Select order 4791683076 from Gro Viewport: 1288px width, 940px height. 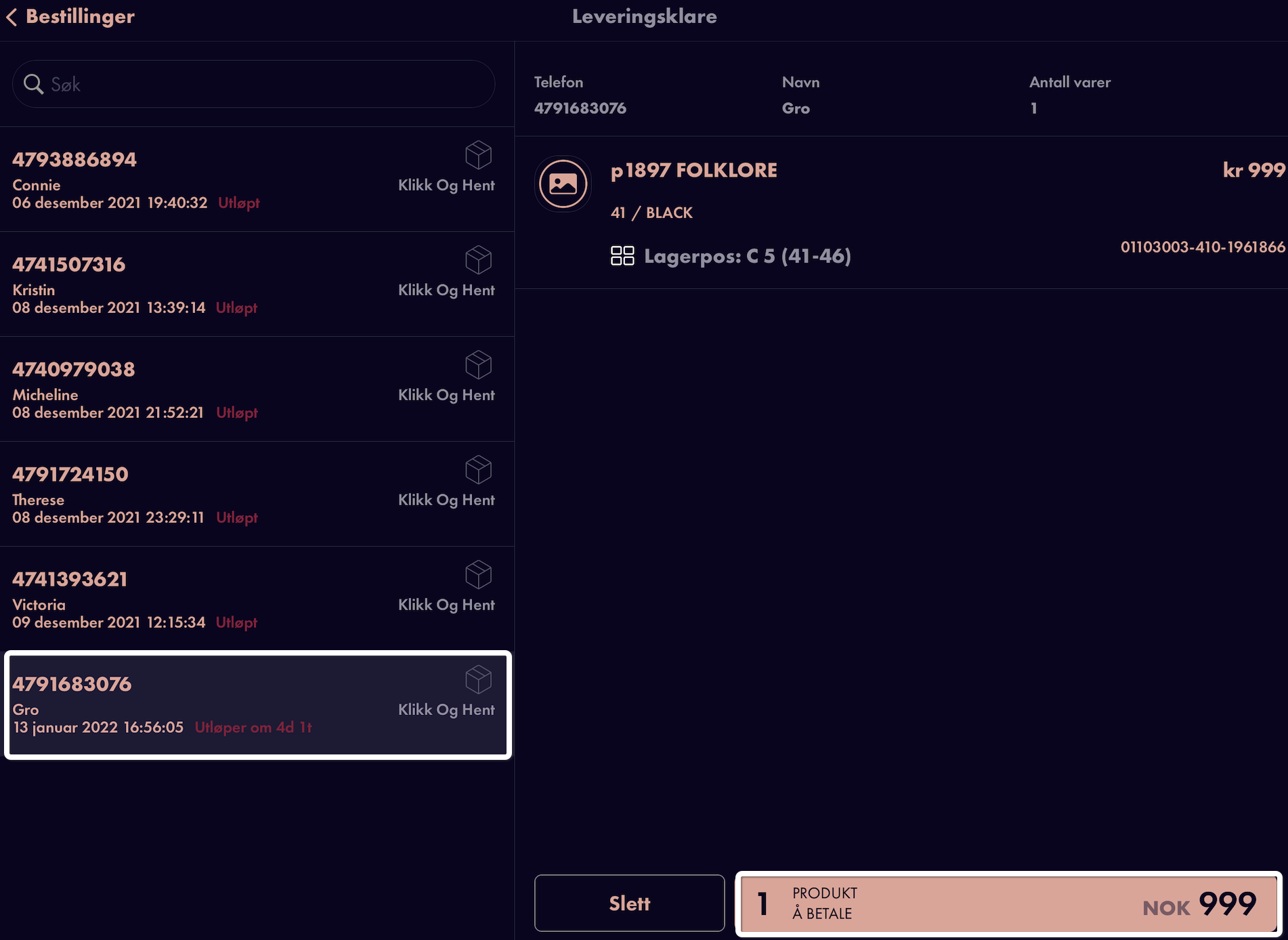257,705
